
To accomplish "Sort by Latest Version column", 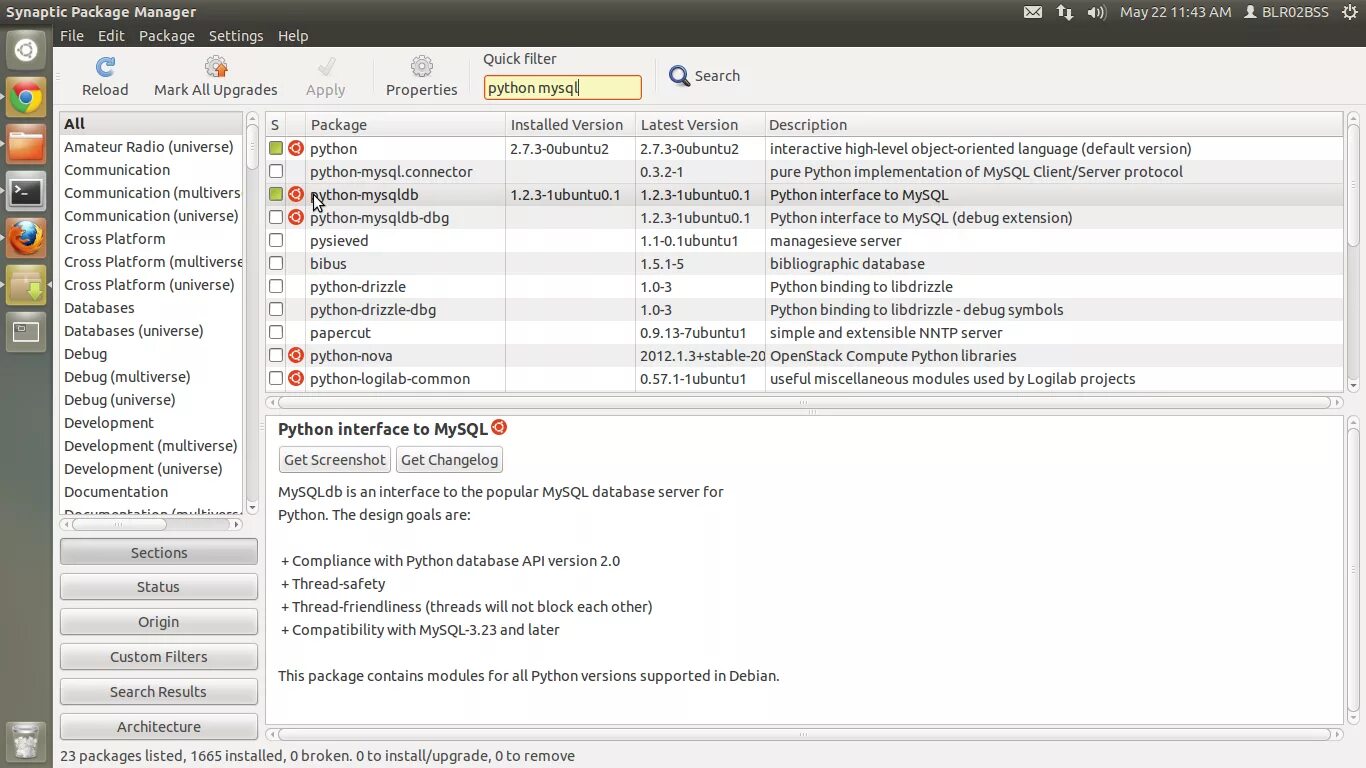I will tap(700, 125).
